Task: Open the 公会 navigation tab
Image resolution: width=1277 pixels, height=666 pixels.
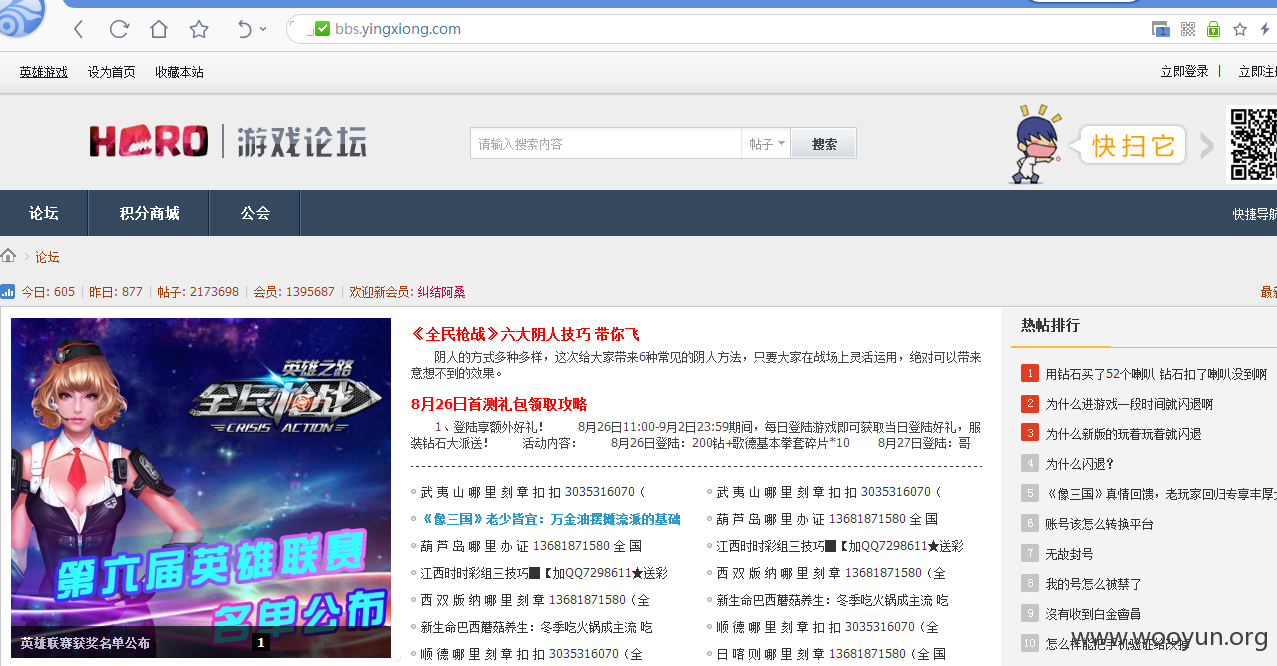Action: coord(255,213)
